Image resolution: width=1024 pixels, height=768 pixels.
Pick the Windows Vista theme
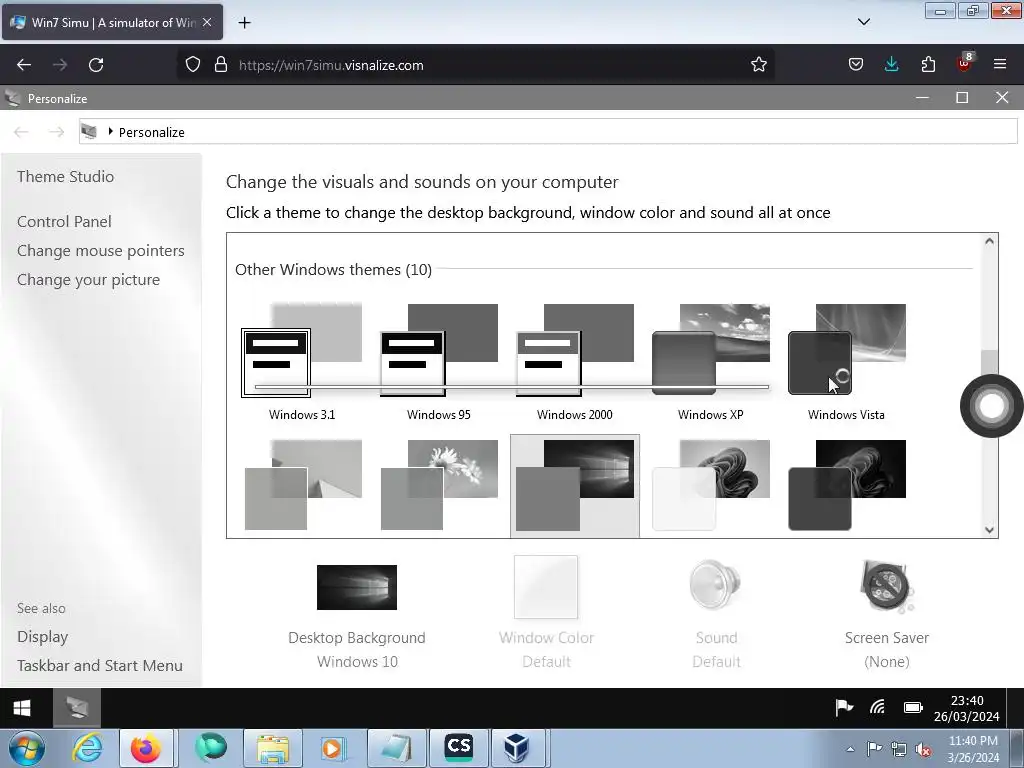(x=846, y=362)
